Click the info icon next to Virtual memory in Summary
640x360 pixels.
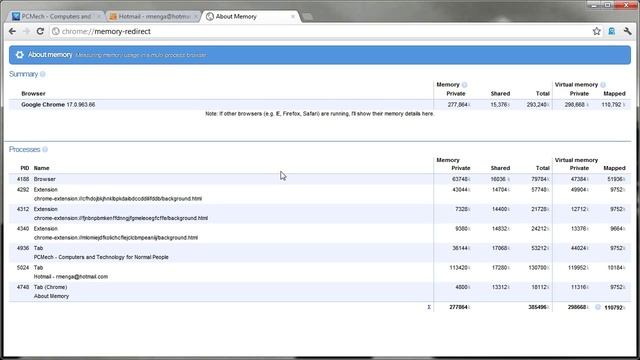click(x=603, y=85)
